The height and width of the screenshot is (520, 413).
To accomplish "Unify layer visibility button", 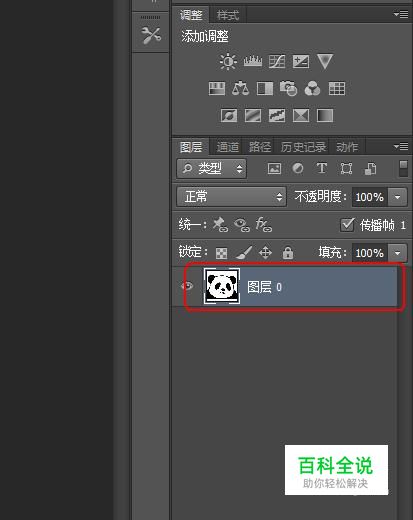I will [x=242, y=225].
